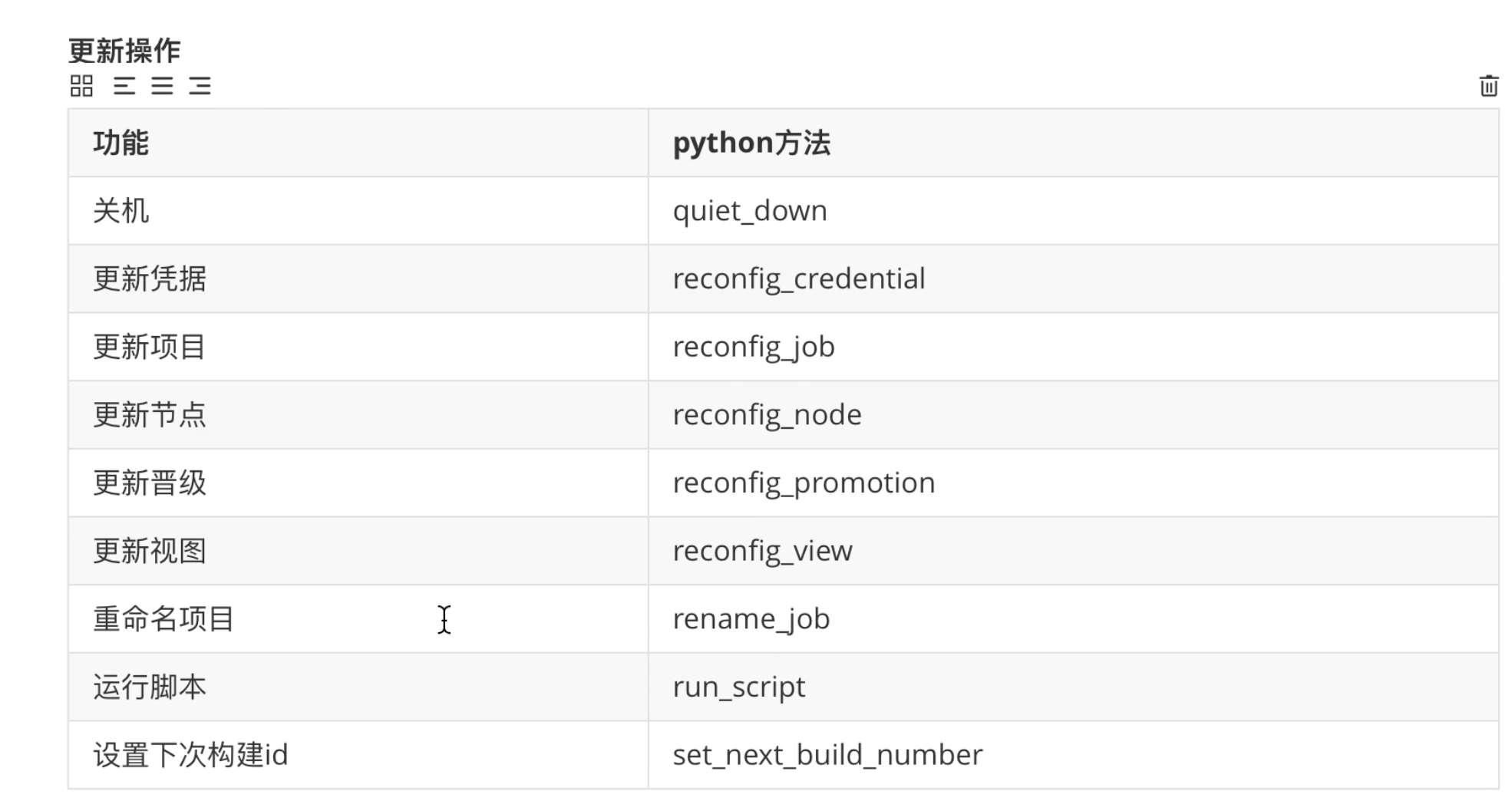Click the 更新节点 cell
Screen dimensions: 1512x801
point(358,415)
